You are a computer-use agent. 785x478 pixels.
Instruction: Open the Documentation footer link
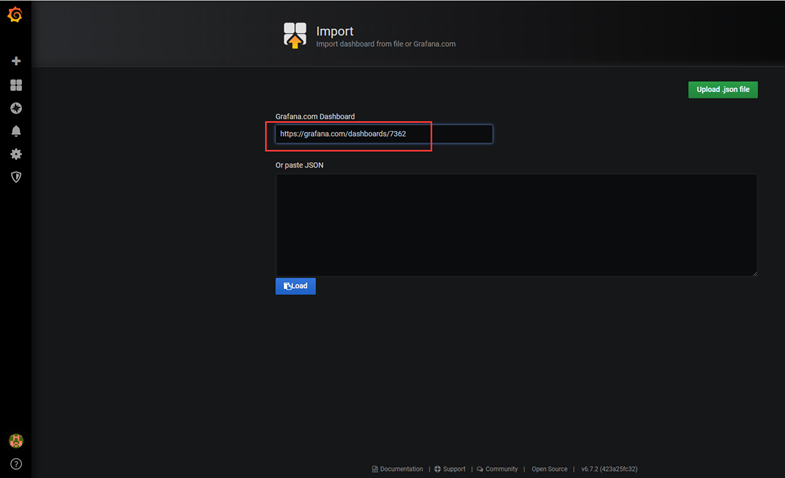tap(398, 469)
